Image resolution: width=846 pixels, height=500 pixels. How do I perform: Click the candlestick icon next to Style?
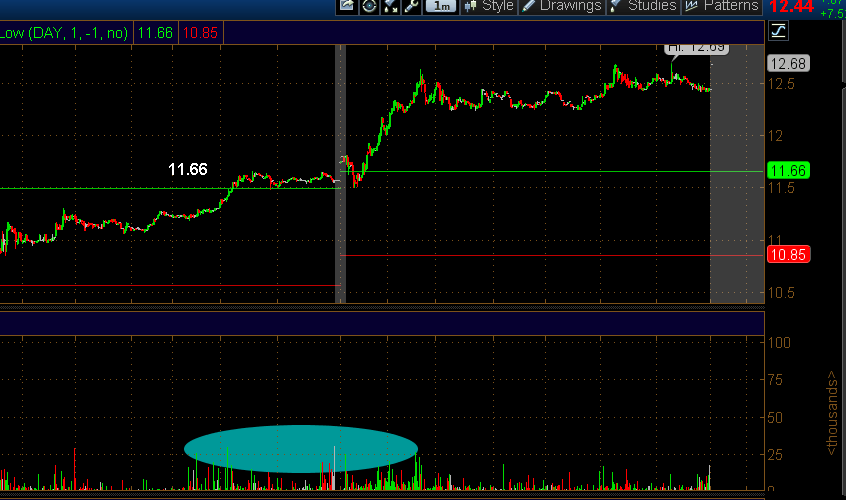tap(470, 6)
